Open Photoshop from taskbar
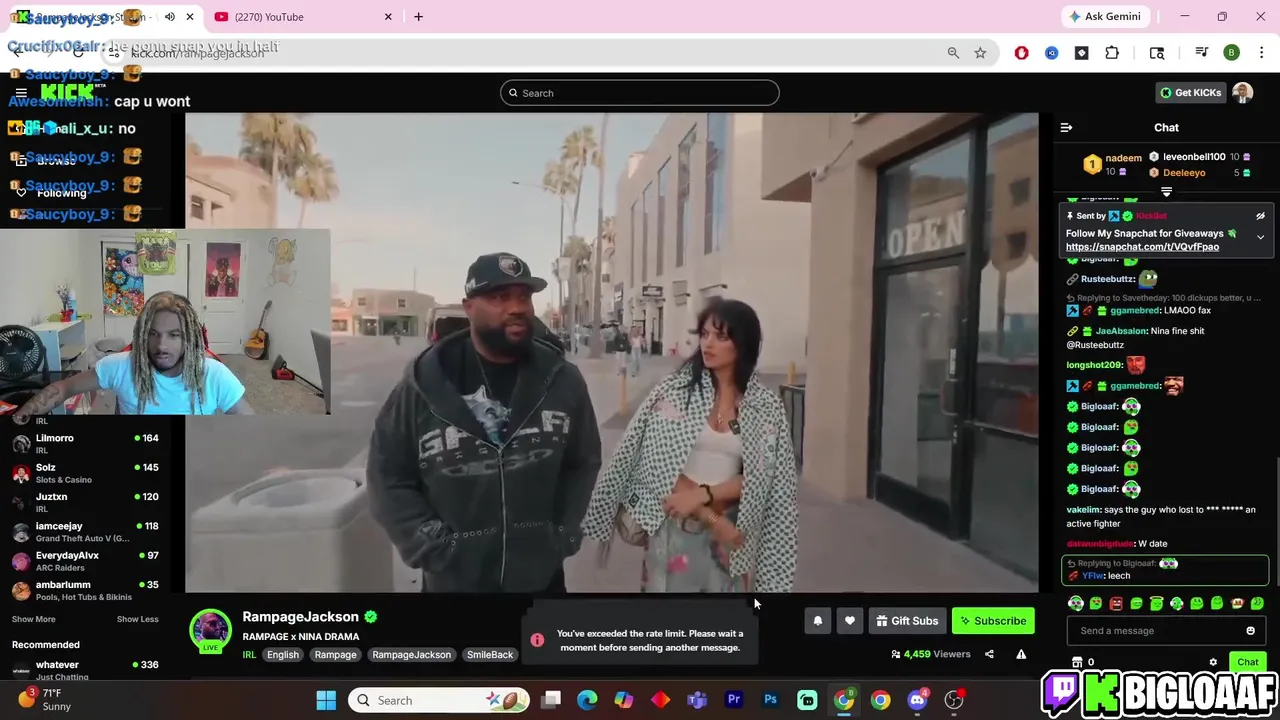Screen dimensions: 1280x720 click(x=770, y=700)
